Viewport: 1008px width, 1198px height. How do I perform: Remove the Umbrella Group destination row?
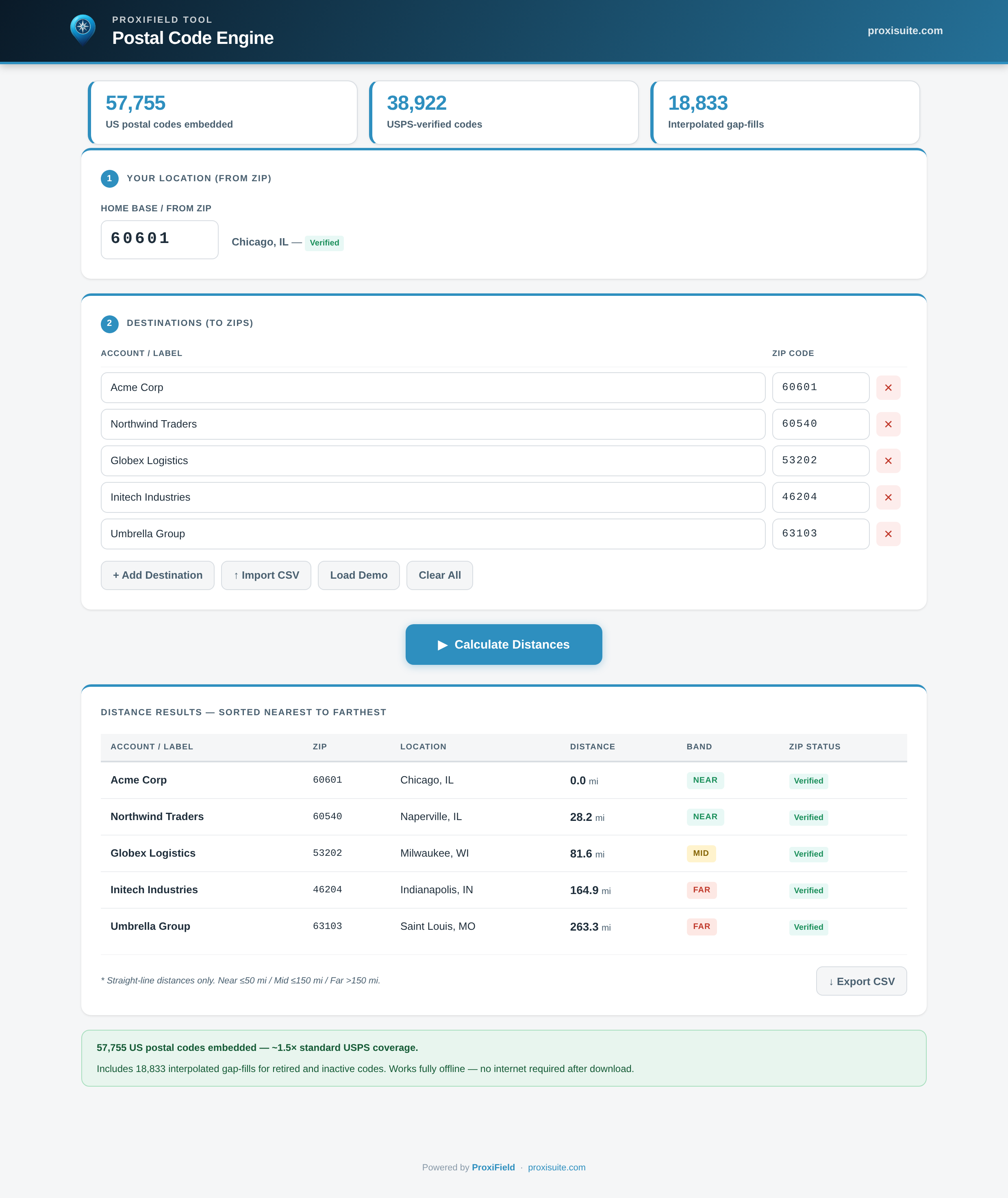click(x=888, y=534)
